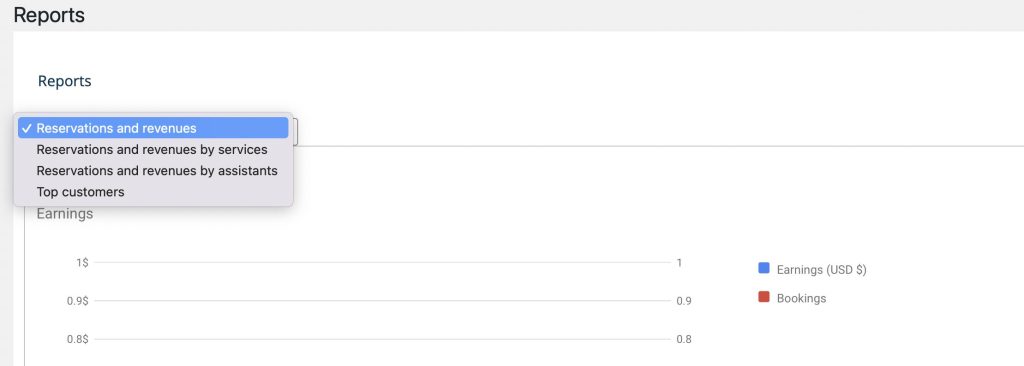The width and height of the screenshot is (1024, 366).
Task: Click the 0.9 right axis label
Action: point(684,301)
